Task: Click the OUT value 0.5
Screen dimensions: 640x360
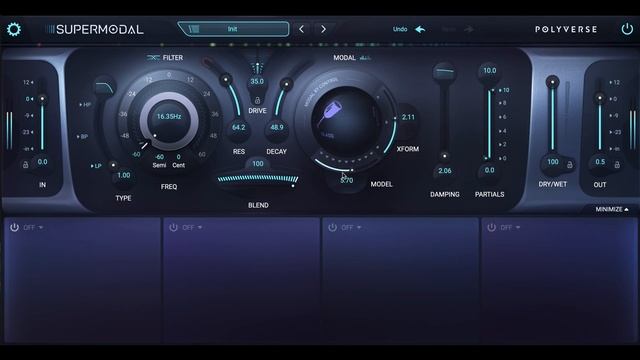Action: click(x=600, y=162)
